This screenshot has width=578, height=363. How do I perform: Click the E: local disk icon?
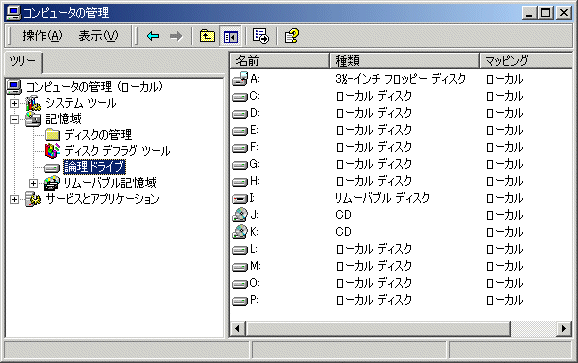[240, 131]
